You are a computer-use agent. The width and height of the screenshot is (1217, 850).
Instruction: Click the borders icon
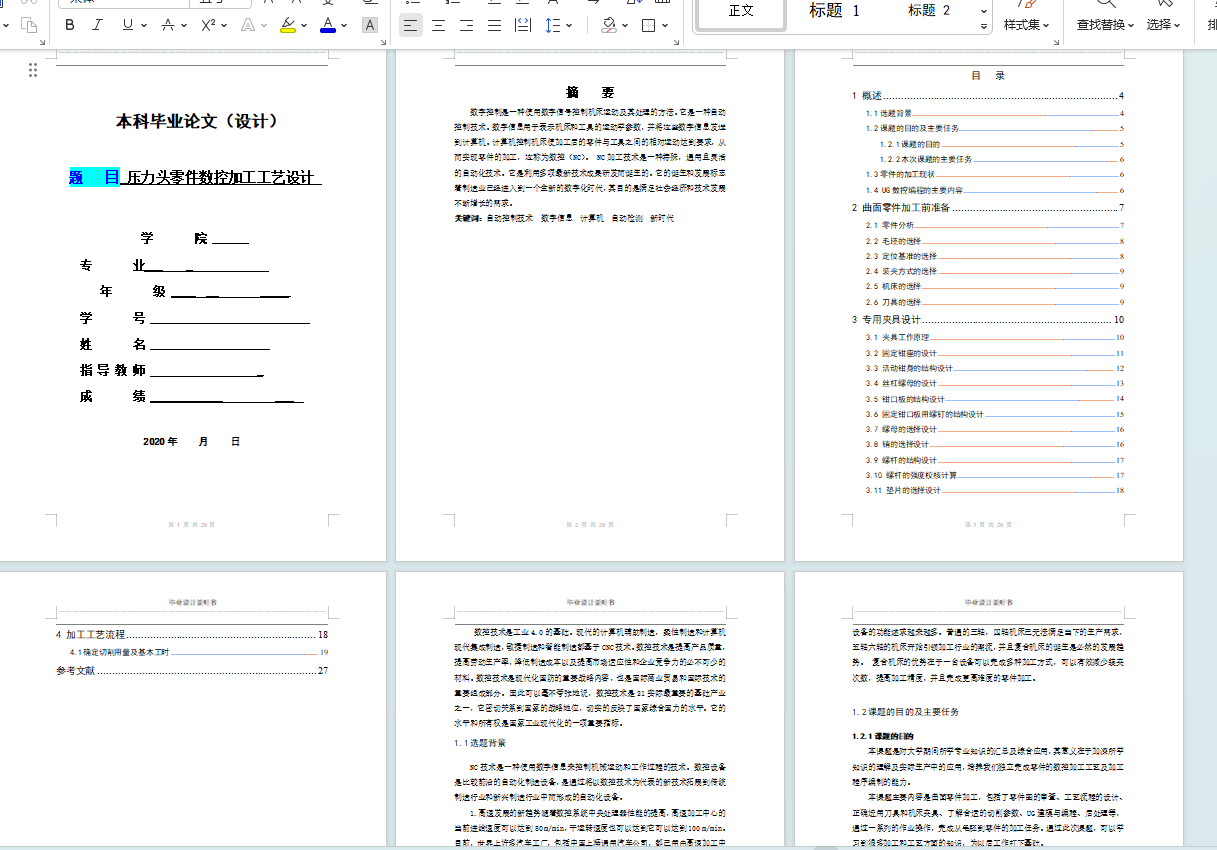[x=648, y=25]
